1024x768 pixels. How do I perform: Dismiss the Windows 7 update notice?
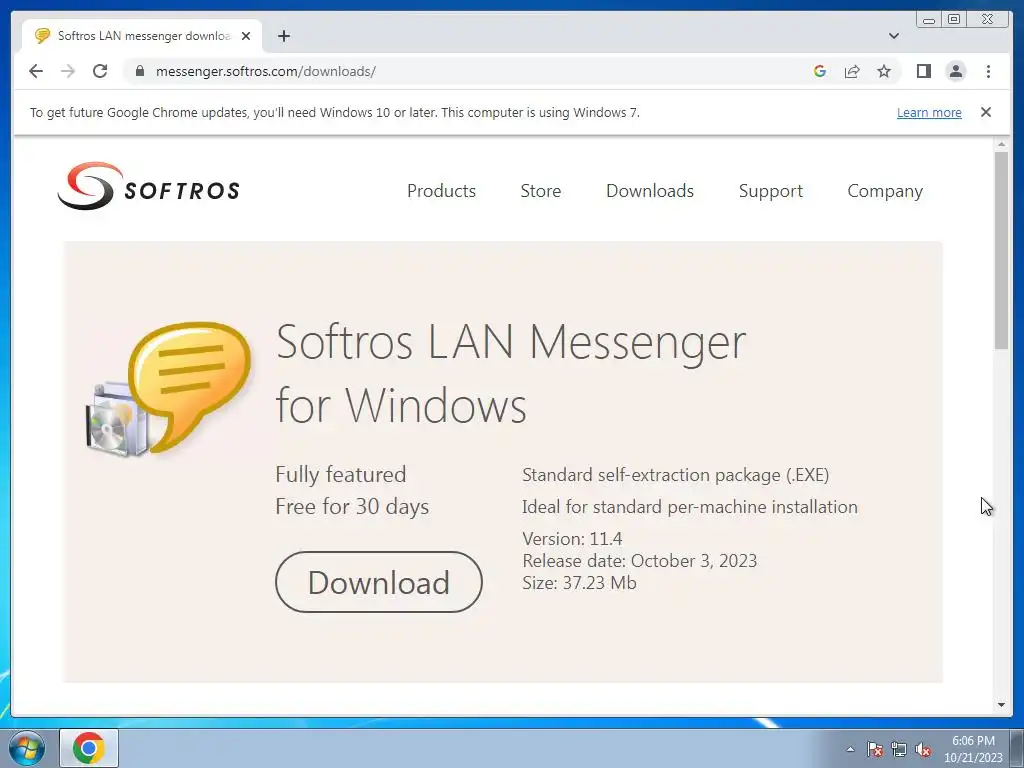click(985, 112)
